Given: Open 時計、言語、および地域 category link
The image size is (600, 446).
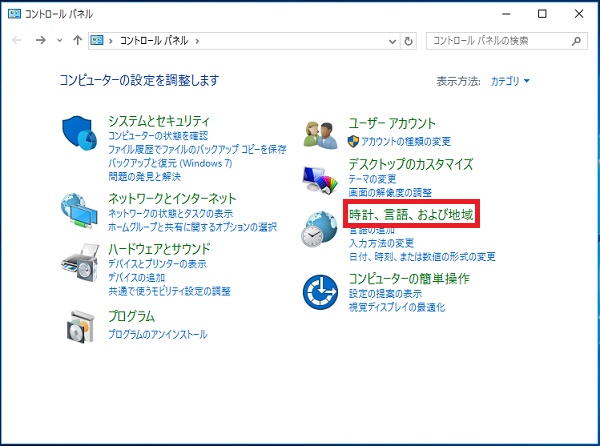Looking at the screenshot, I should point(411,214).
